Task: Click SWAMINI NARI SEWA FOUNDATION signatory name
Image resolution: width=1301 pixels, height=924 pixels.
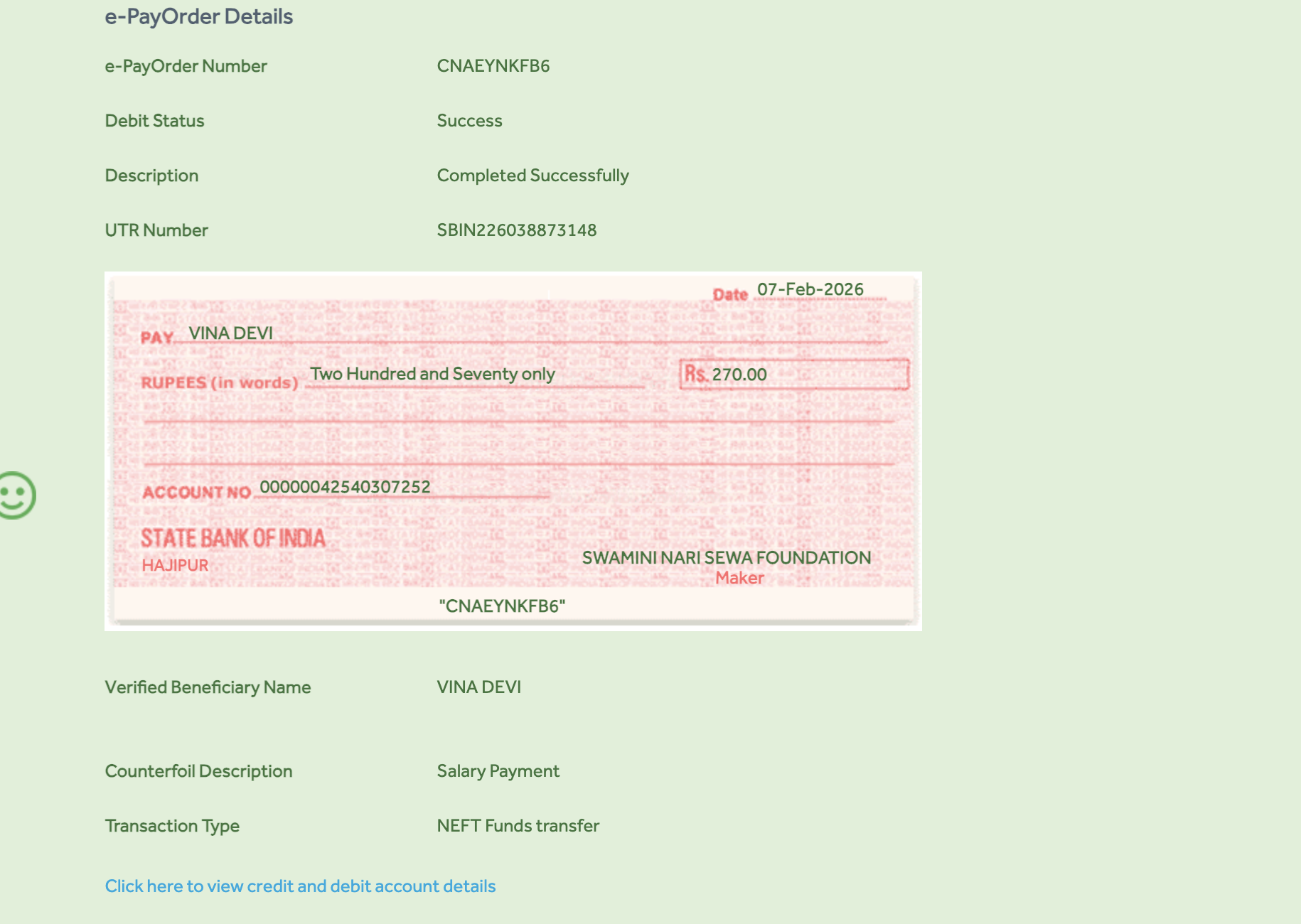Action: (x=726, y=558)
